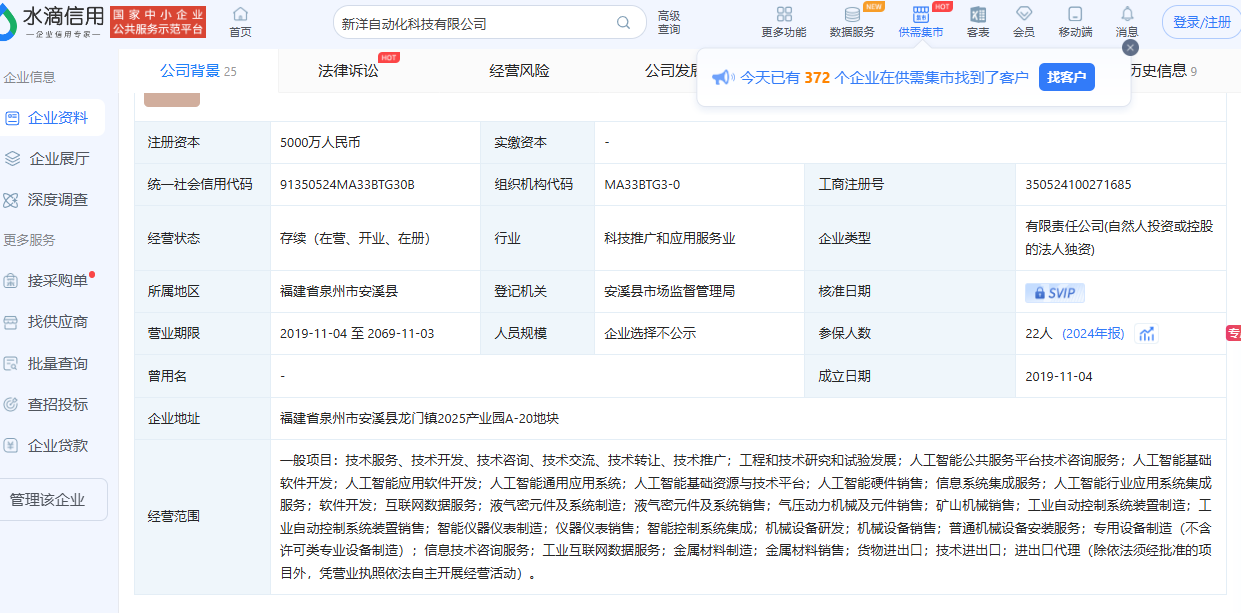This screenshot has height=613, width=1241.
Task: Select 公司背景 tab
Action: [197, 71]
